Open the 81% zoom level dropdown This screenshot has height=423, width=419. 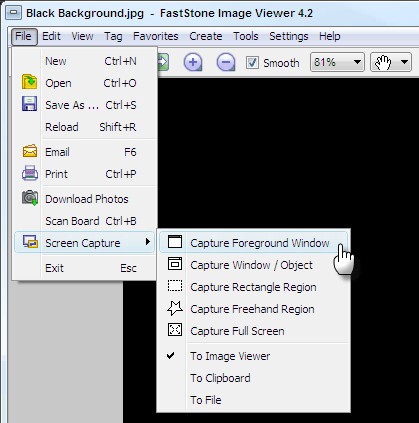337,62
